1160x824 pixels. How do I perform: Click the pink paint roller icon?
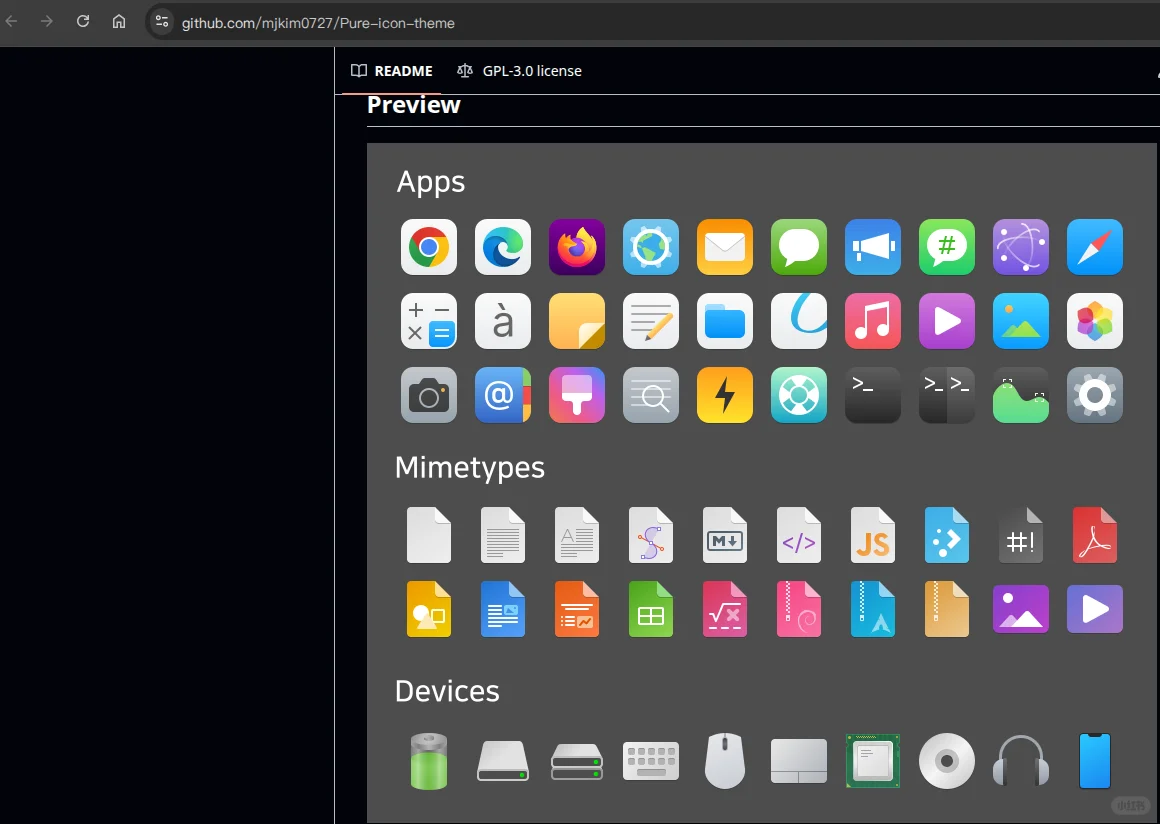(577, 395)
